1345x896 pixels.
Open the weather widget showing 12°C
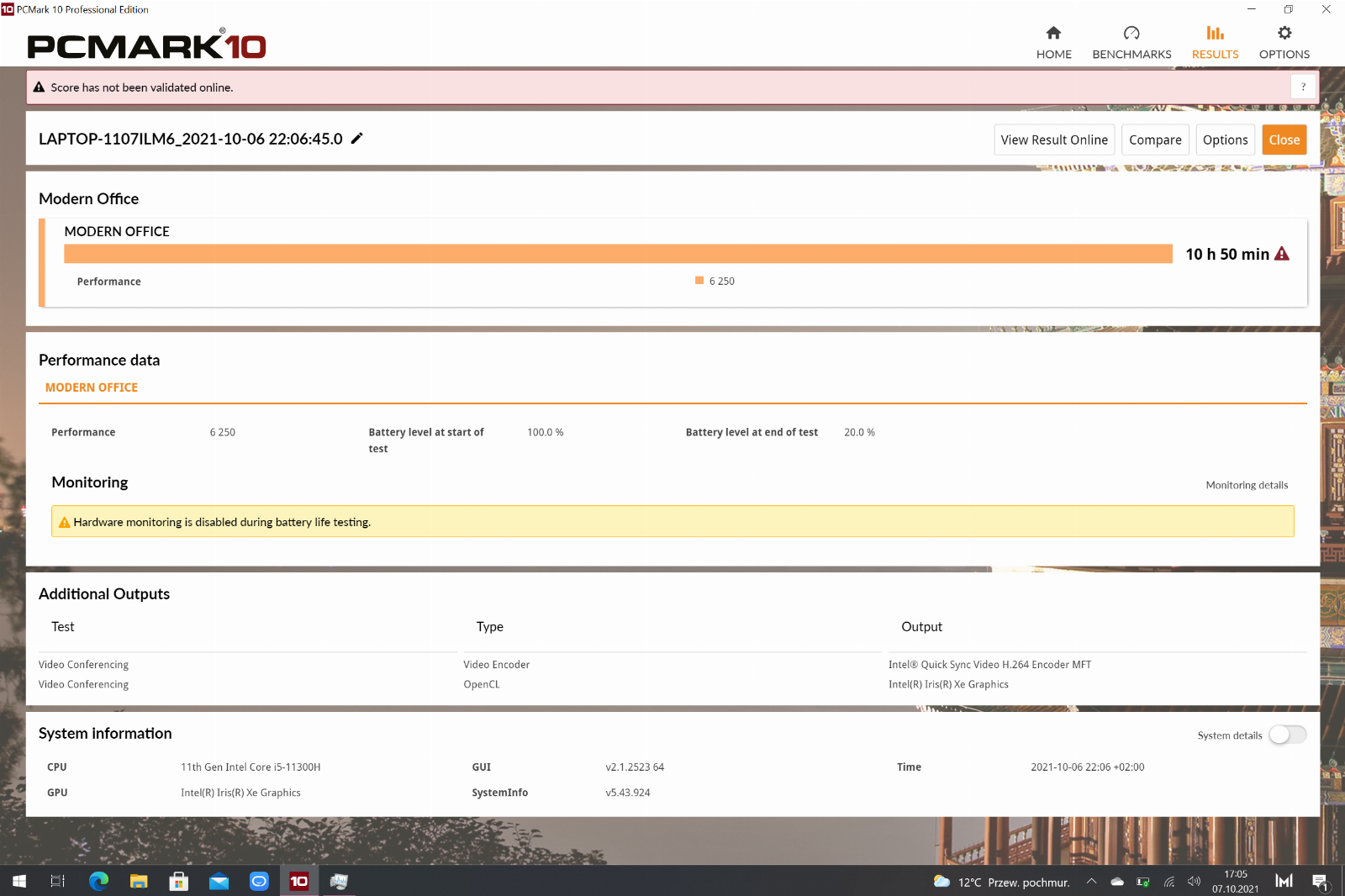1001,882
